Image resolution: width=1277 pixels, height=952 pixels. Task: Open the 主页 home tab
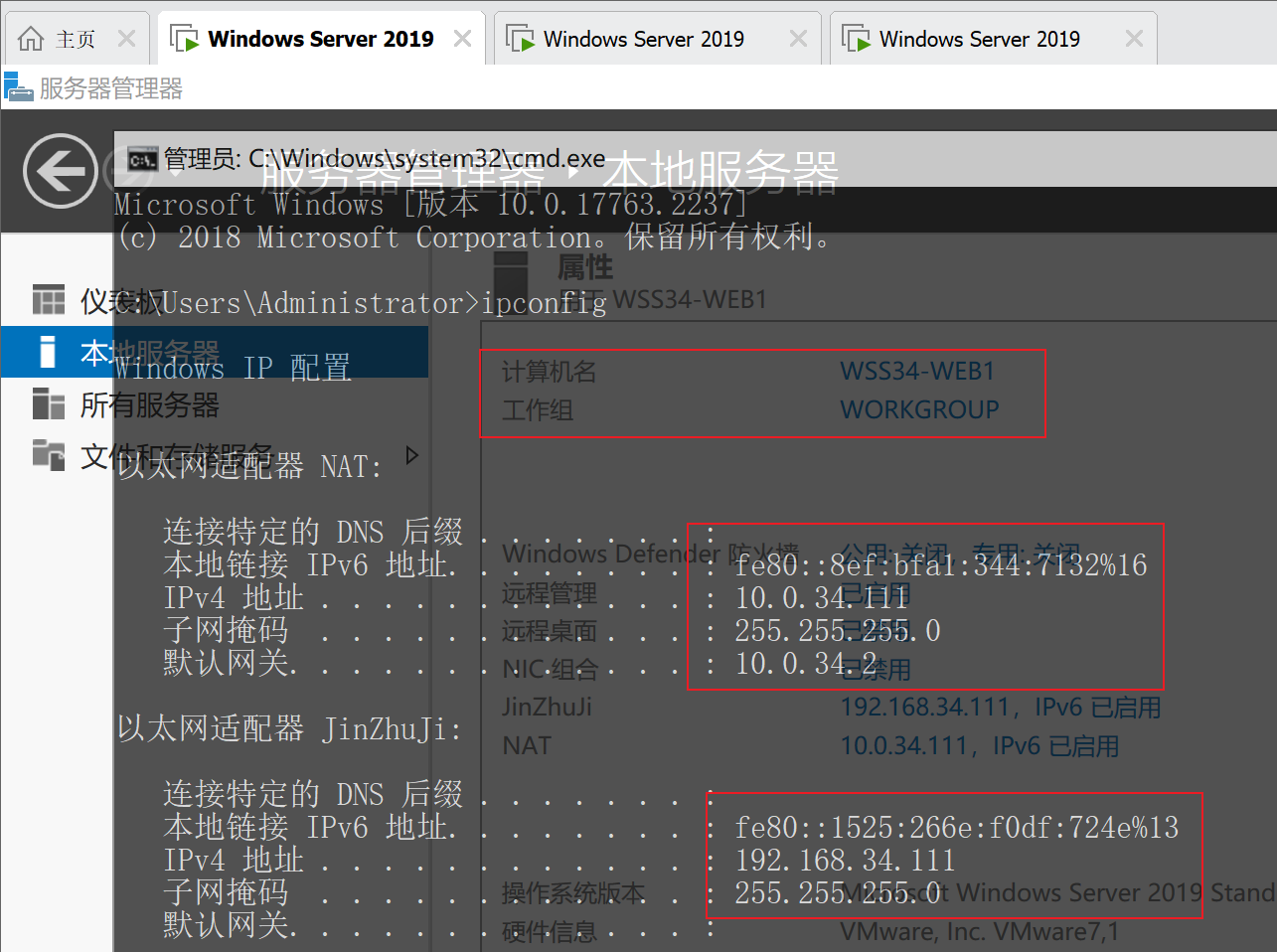coord(78,39)
